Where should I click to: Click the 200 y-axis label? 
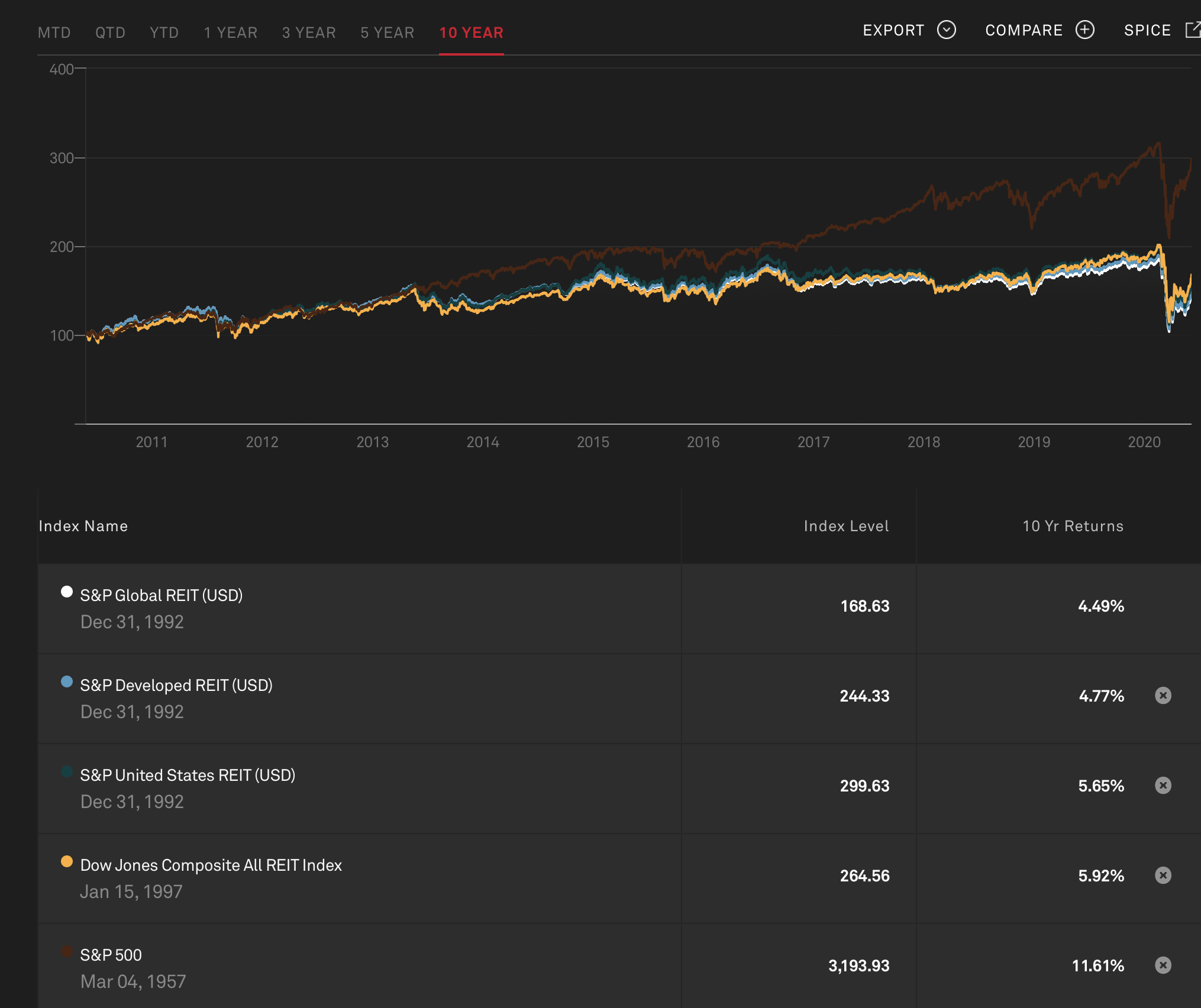coord(62,247)
